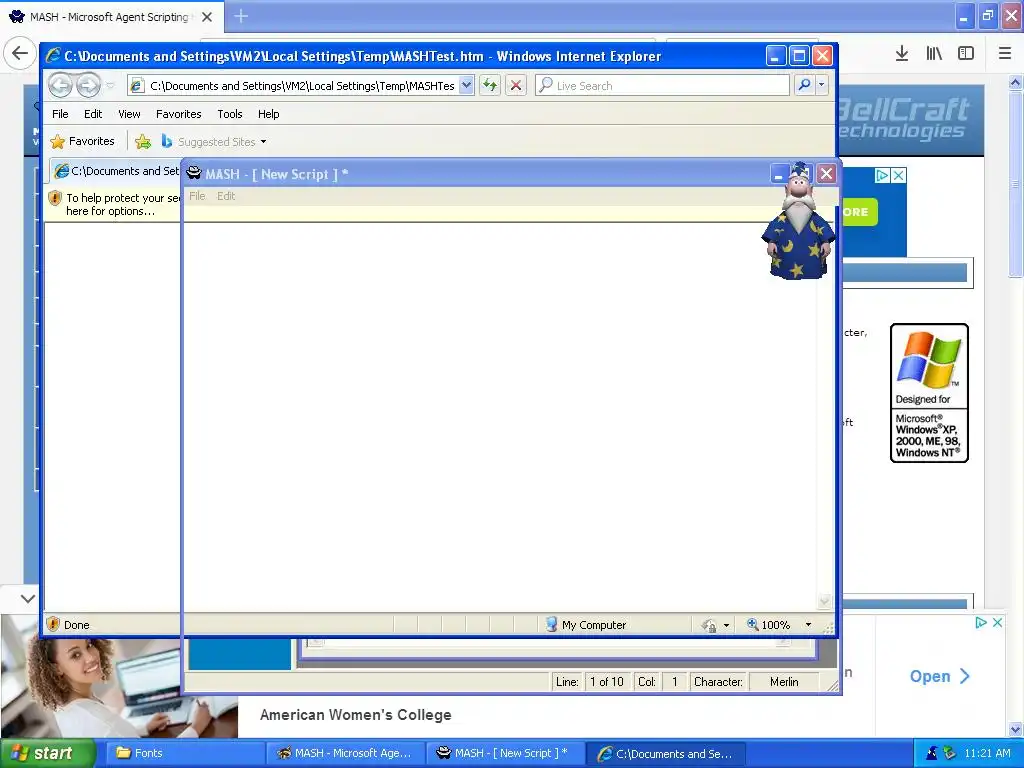Image resolution: width=1024 pixels, height=768 pixels.
Task: Open the search provider options dropdown
Action: [822, 85]
